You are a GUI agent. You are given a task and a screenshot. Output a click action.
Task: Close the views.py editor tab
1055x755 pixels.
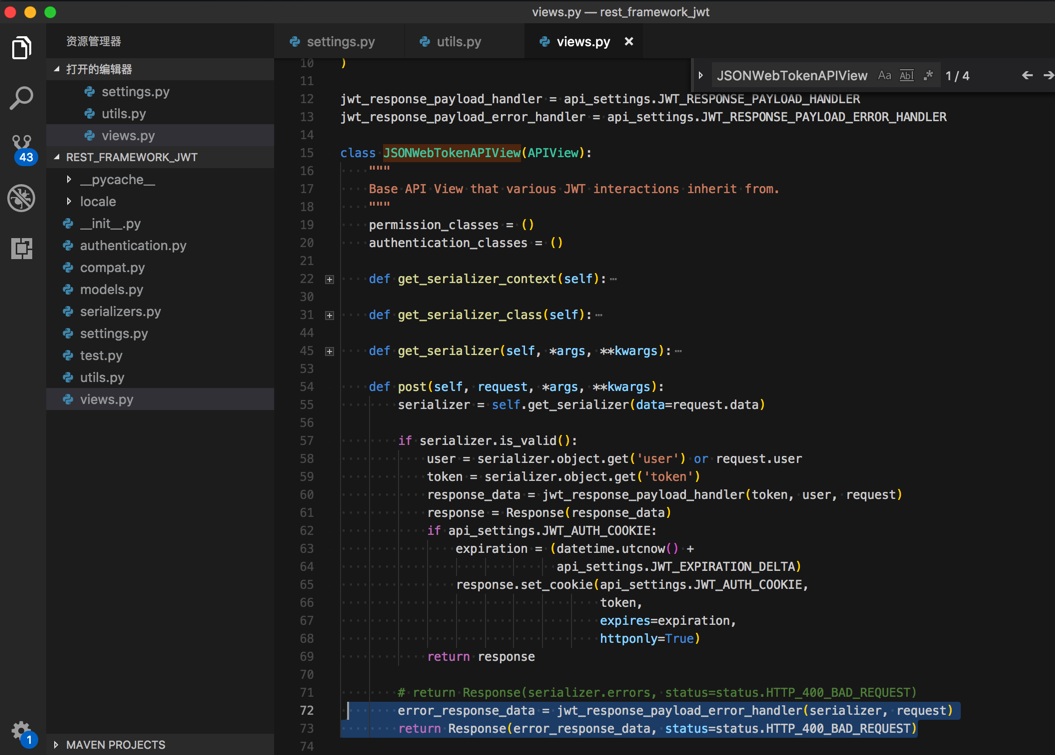[629, 42]
